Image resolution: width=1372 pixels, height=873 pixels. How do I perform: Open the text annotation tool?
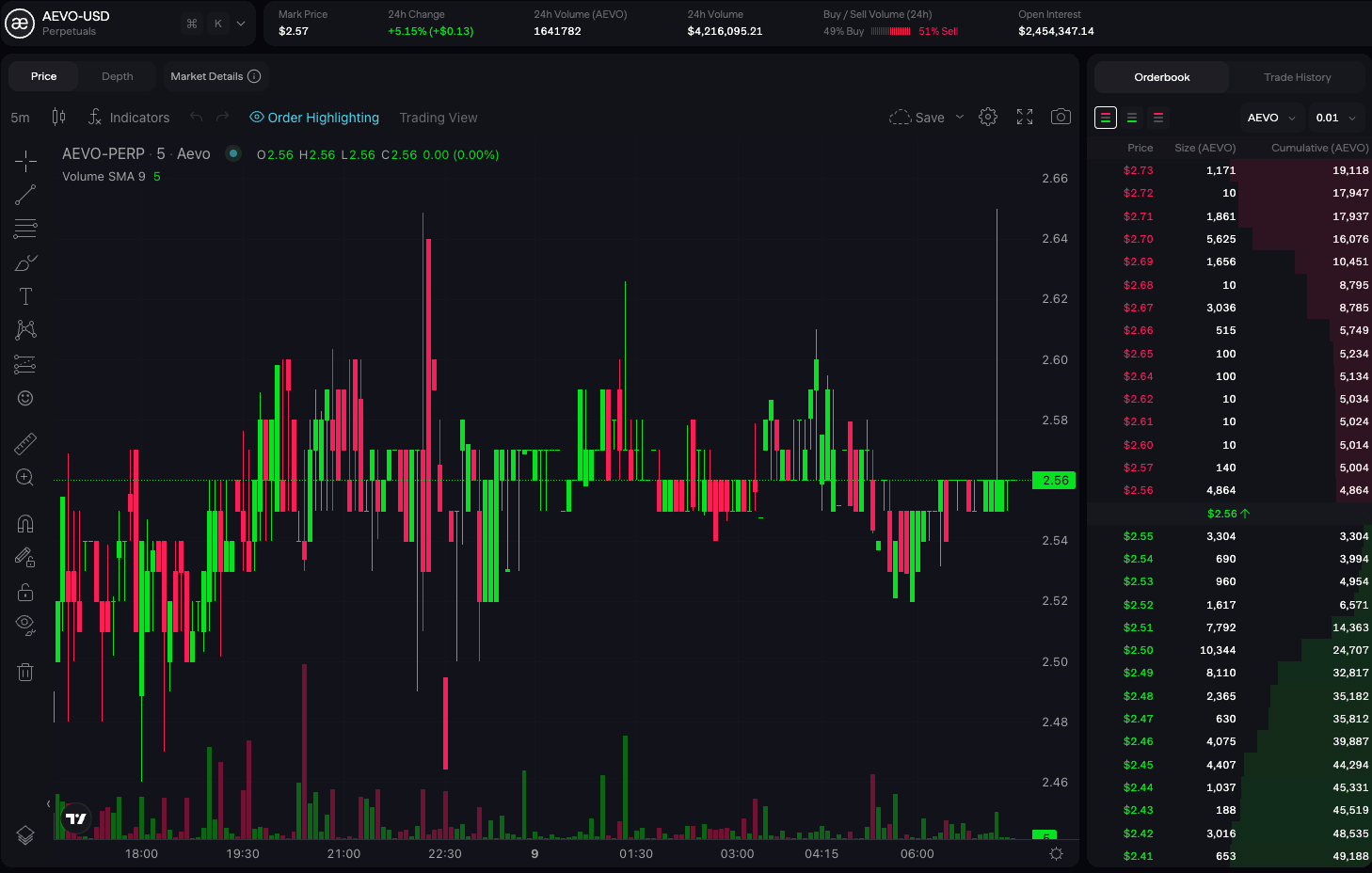[x=24, y=296]
